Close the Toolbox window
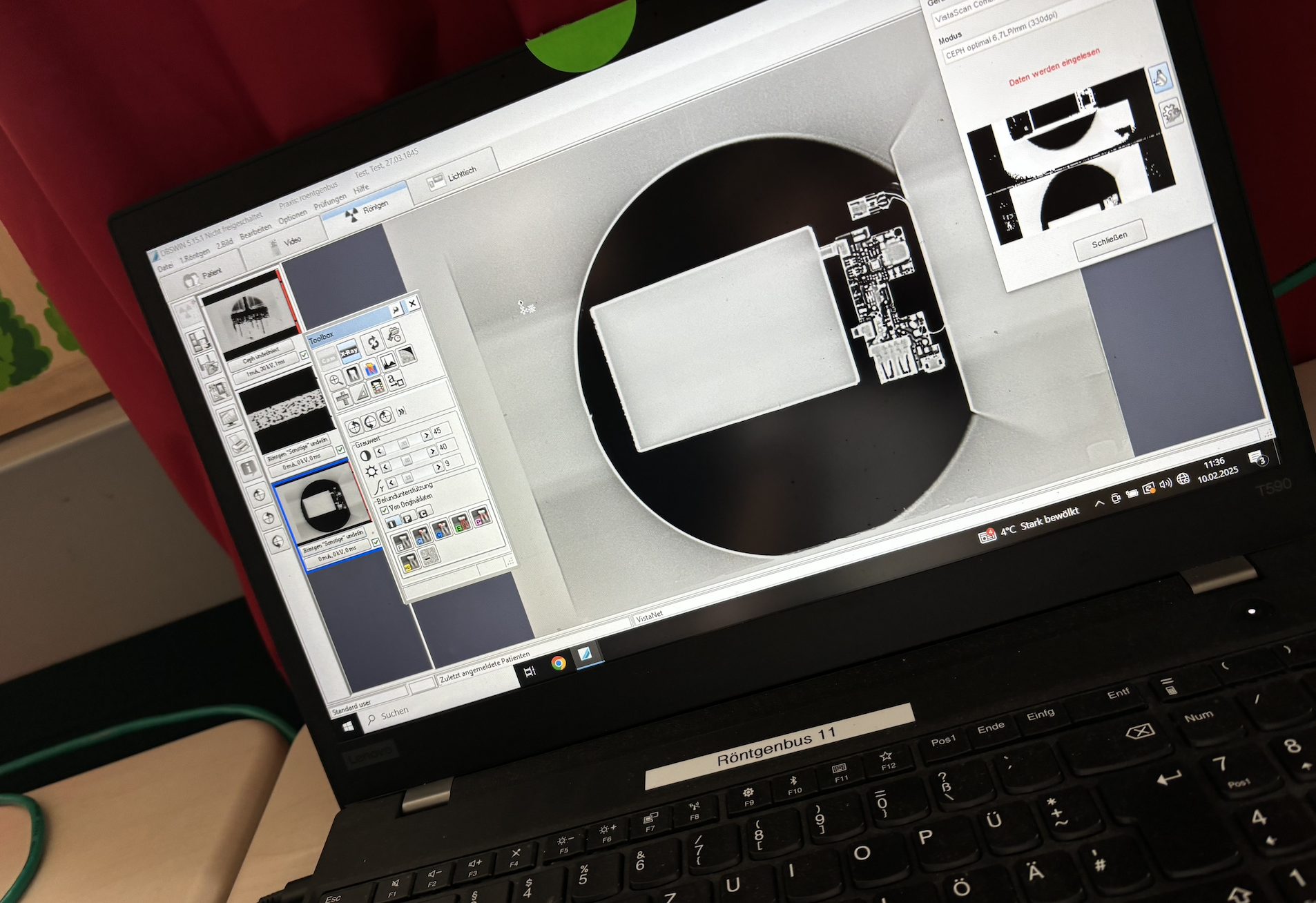1316x903 pixels. point(412,304)
